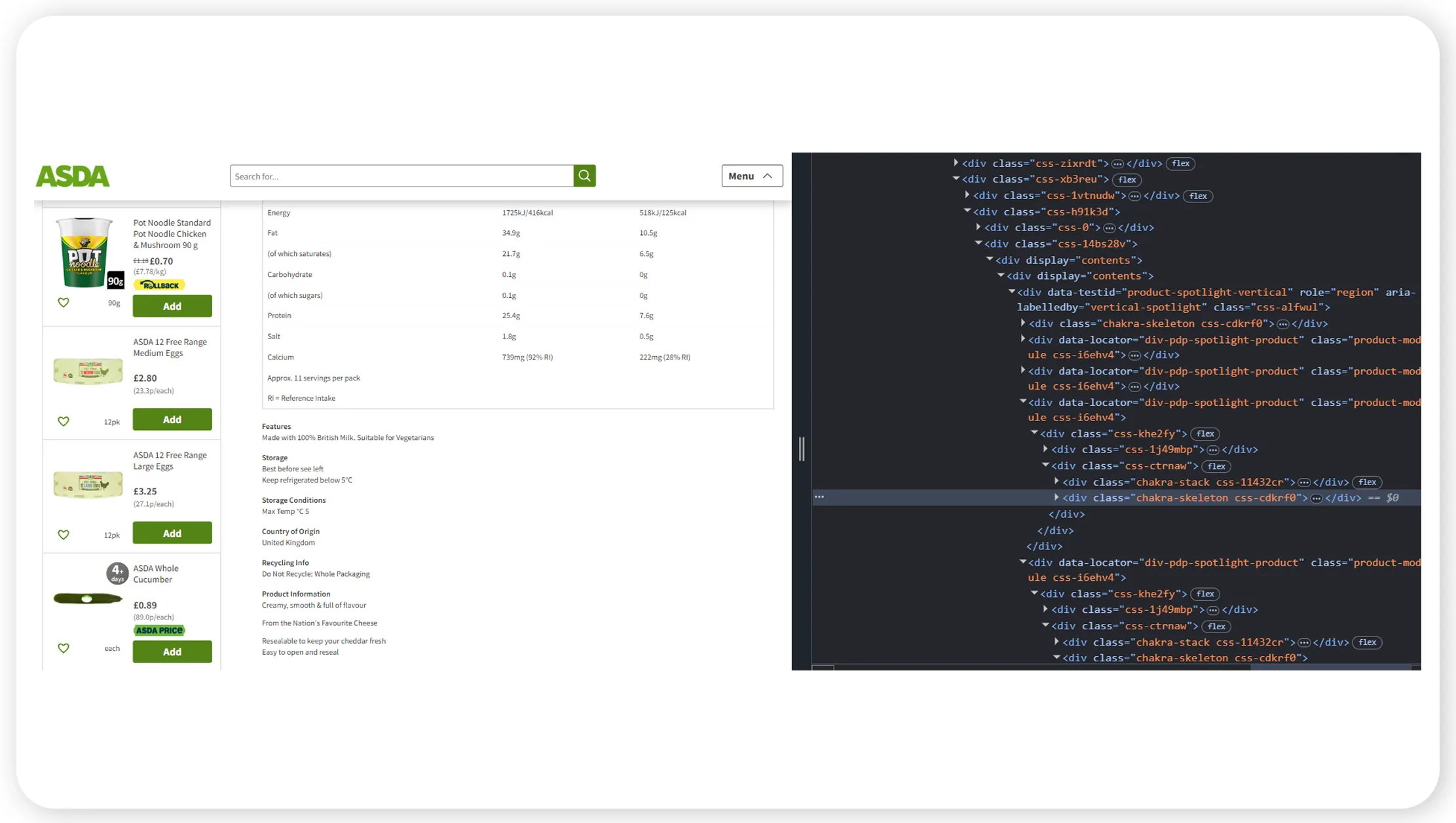This screenshot has width=1456, height=823.
Task: Click the ASDA logo
Action: point(73,176)
